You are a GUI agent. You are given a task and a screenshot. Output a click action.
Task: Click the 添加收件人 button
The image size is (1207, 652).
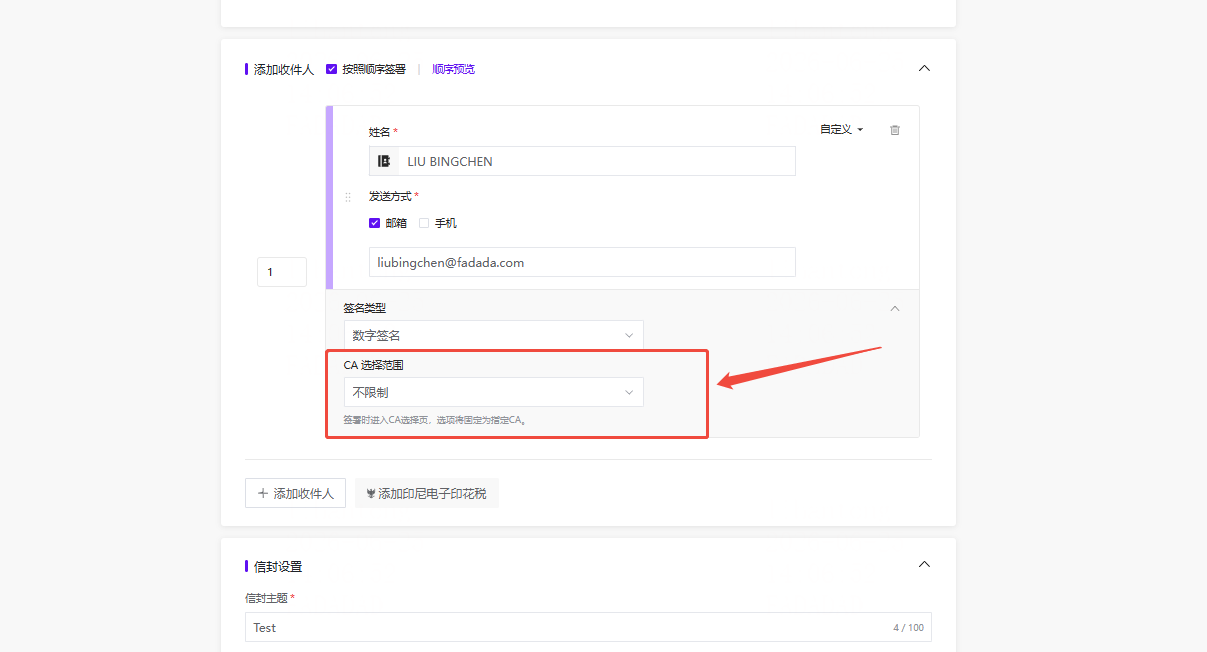[x=296, y=493]
